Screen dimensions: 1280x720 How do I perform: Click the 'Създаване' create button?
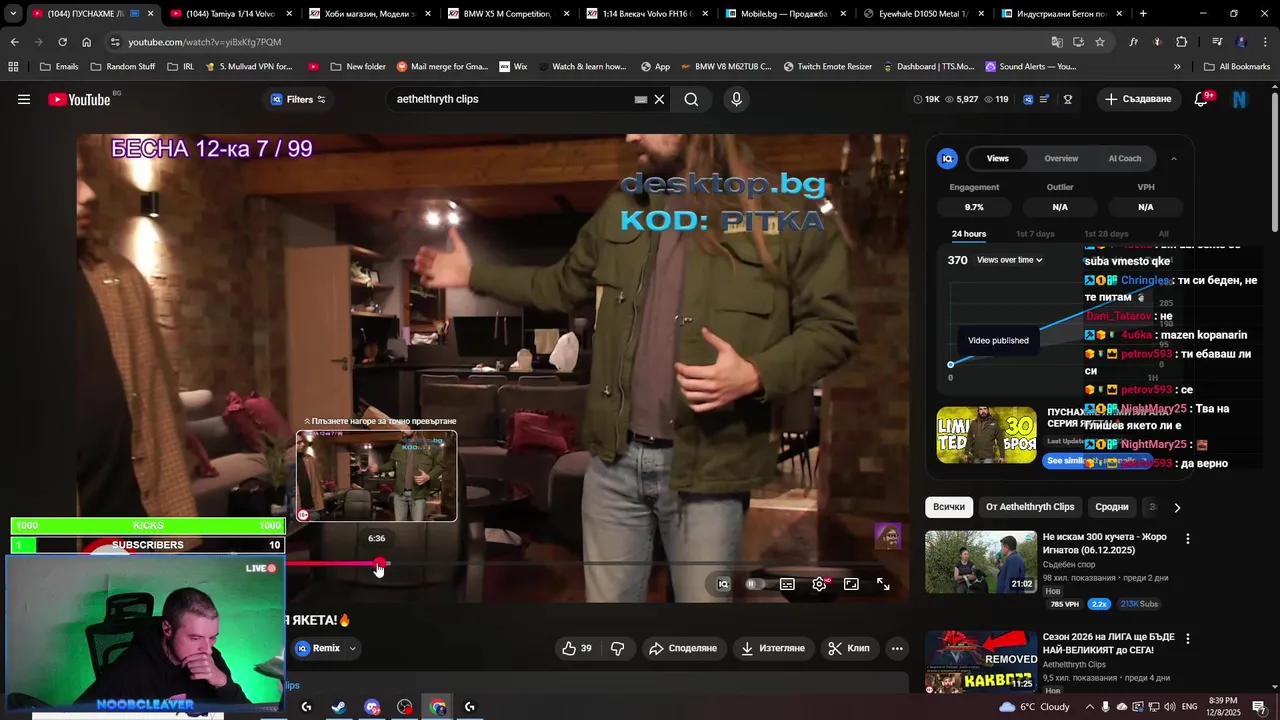pyautogui.click(x=1138, y=99)
